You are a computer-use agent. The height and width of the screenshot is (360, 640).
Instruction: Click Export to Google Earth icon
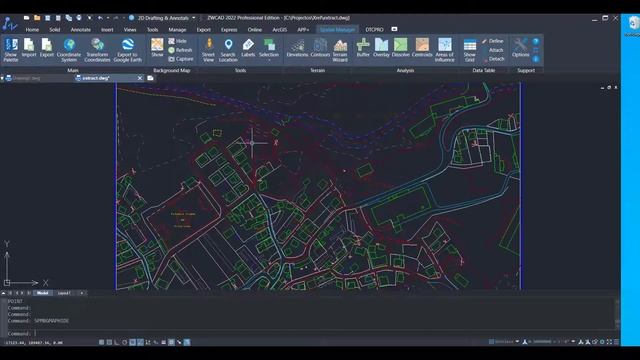click(127, 50)
